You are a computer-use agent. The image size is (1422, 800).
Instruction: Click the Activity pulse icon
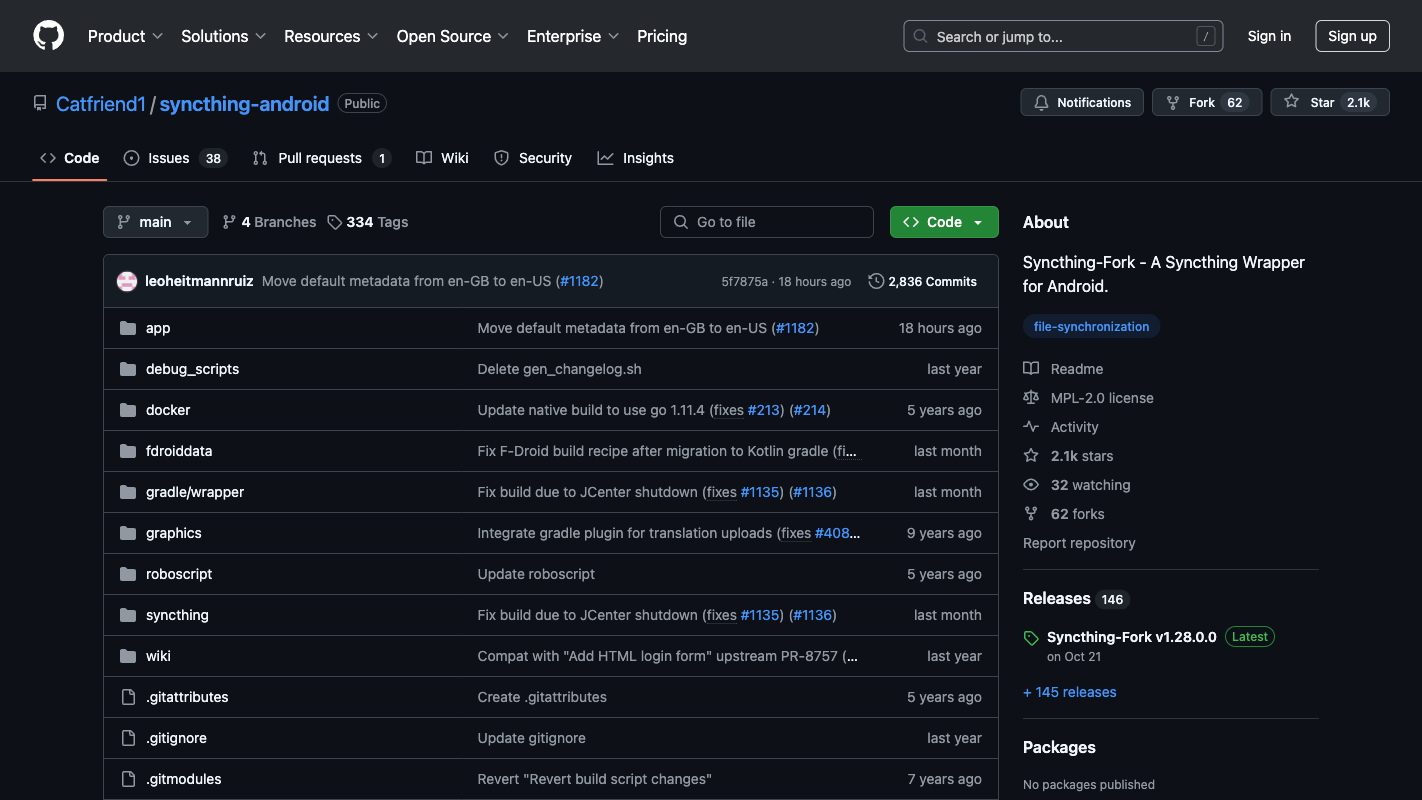(x=1031, y=427)
